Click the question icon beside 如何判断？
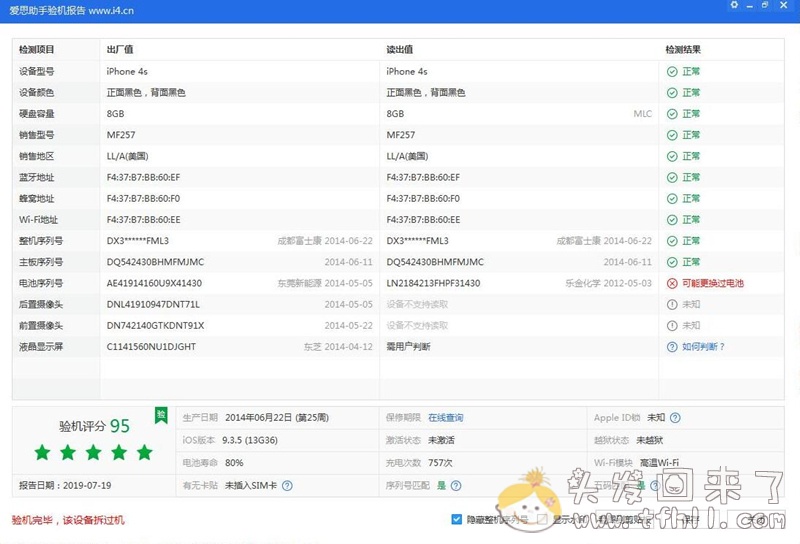The height and width of the screenshot is (544, 800). (672, 347)
